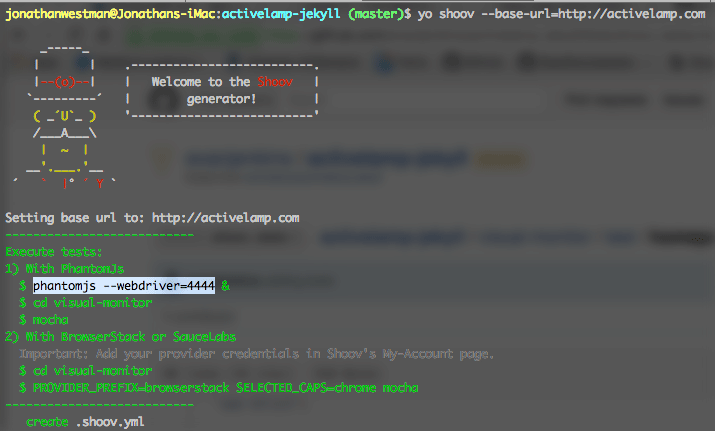
Task: Click the first '$ cd visual-monitor' line under PhantomJs
Action: [86, 303]
